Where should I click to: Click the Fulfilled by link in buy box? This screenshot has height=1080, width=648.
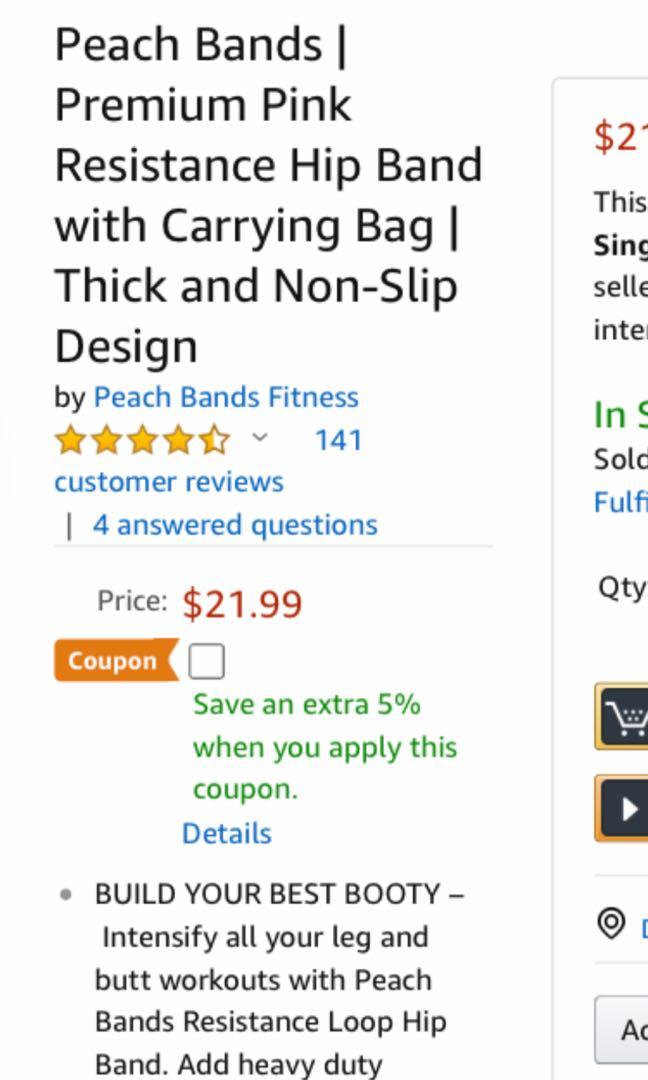pyautogui.click(x=620, y=501)
